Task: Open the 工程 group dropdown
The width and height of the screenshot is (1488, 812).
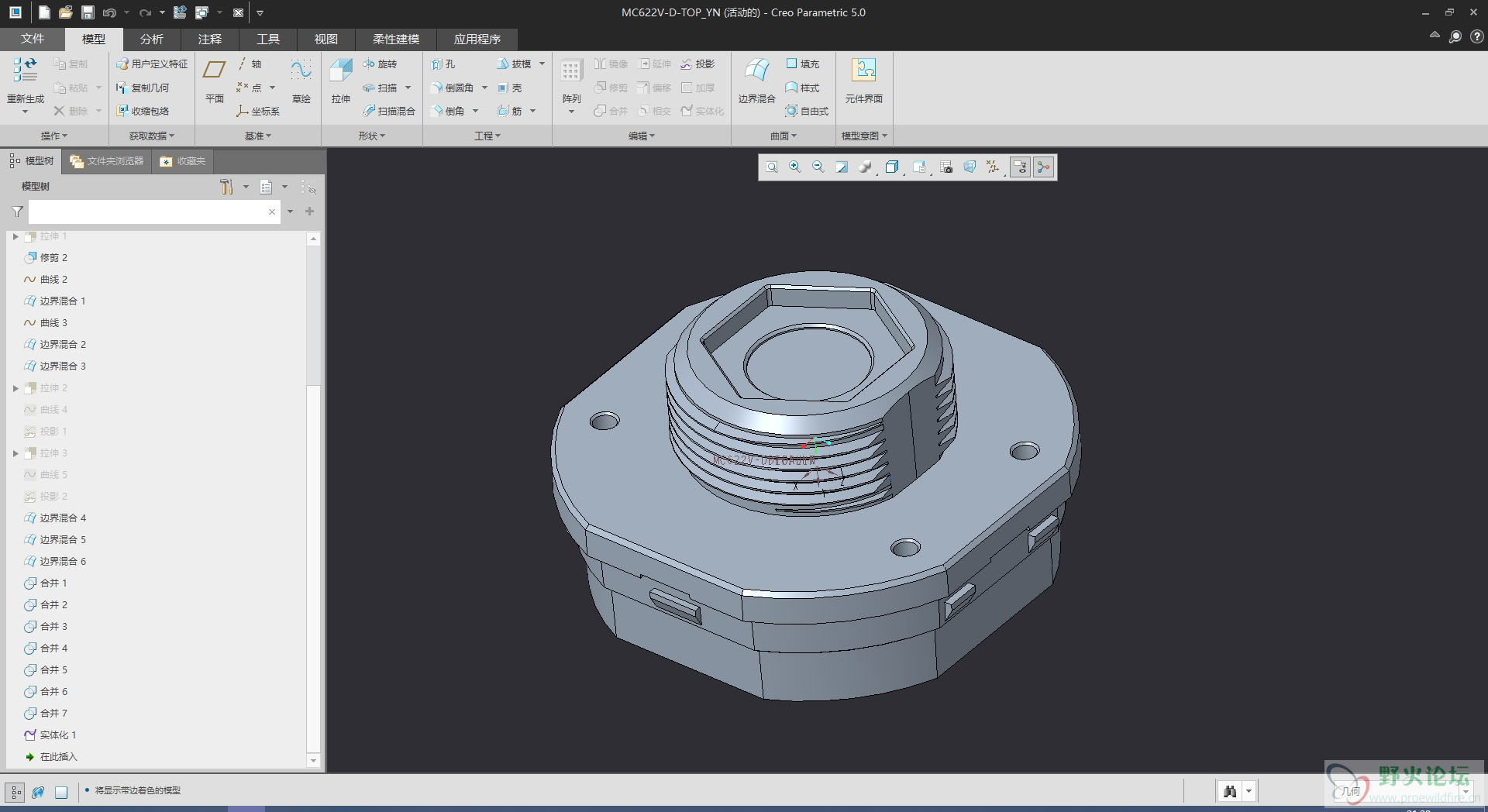Action: click(487, 136)
